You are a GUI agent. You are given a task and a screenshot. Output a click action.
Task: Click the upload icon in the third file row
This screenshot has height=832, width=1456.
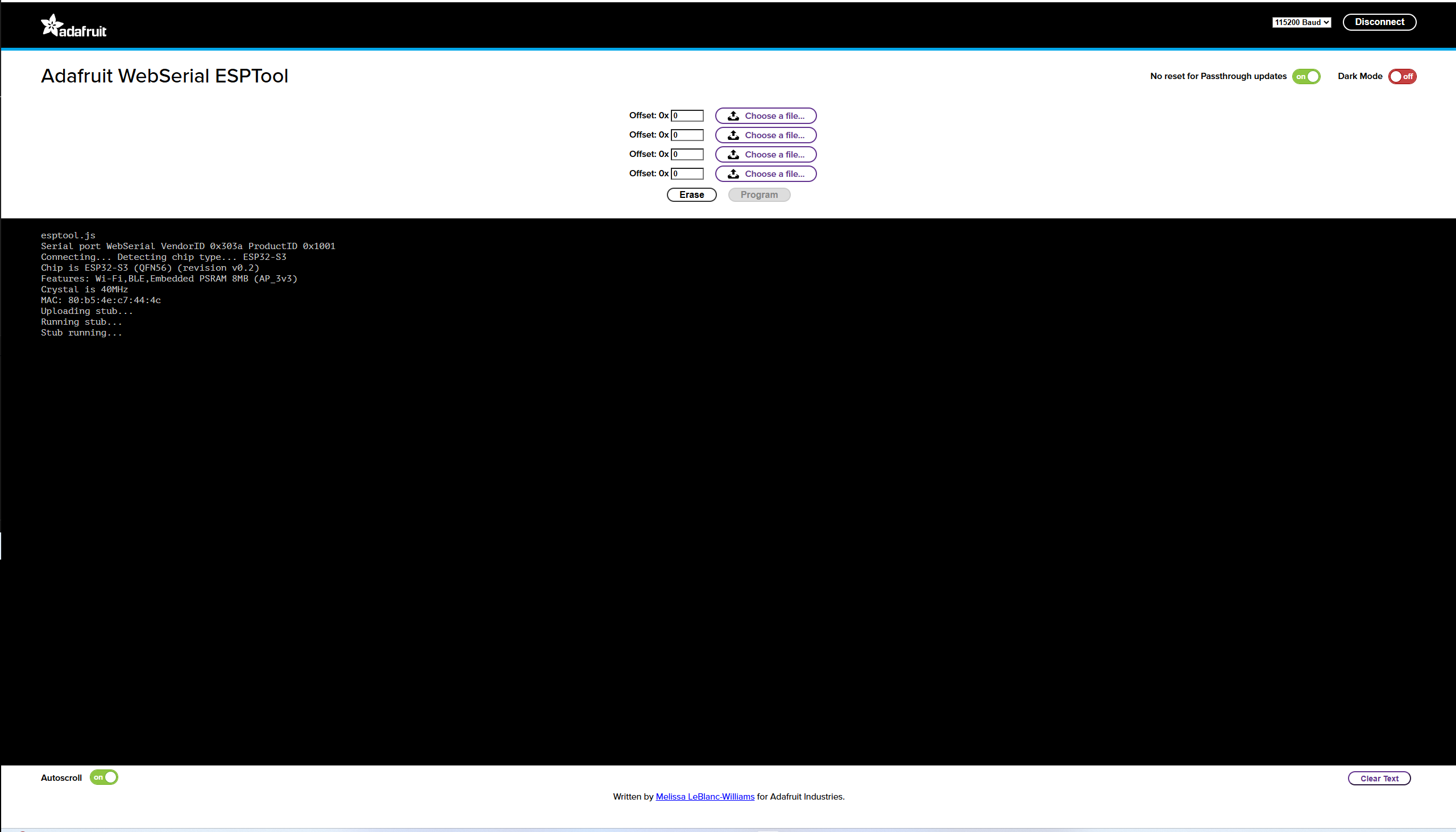[733, 155]
